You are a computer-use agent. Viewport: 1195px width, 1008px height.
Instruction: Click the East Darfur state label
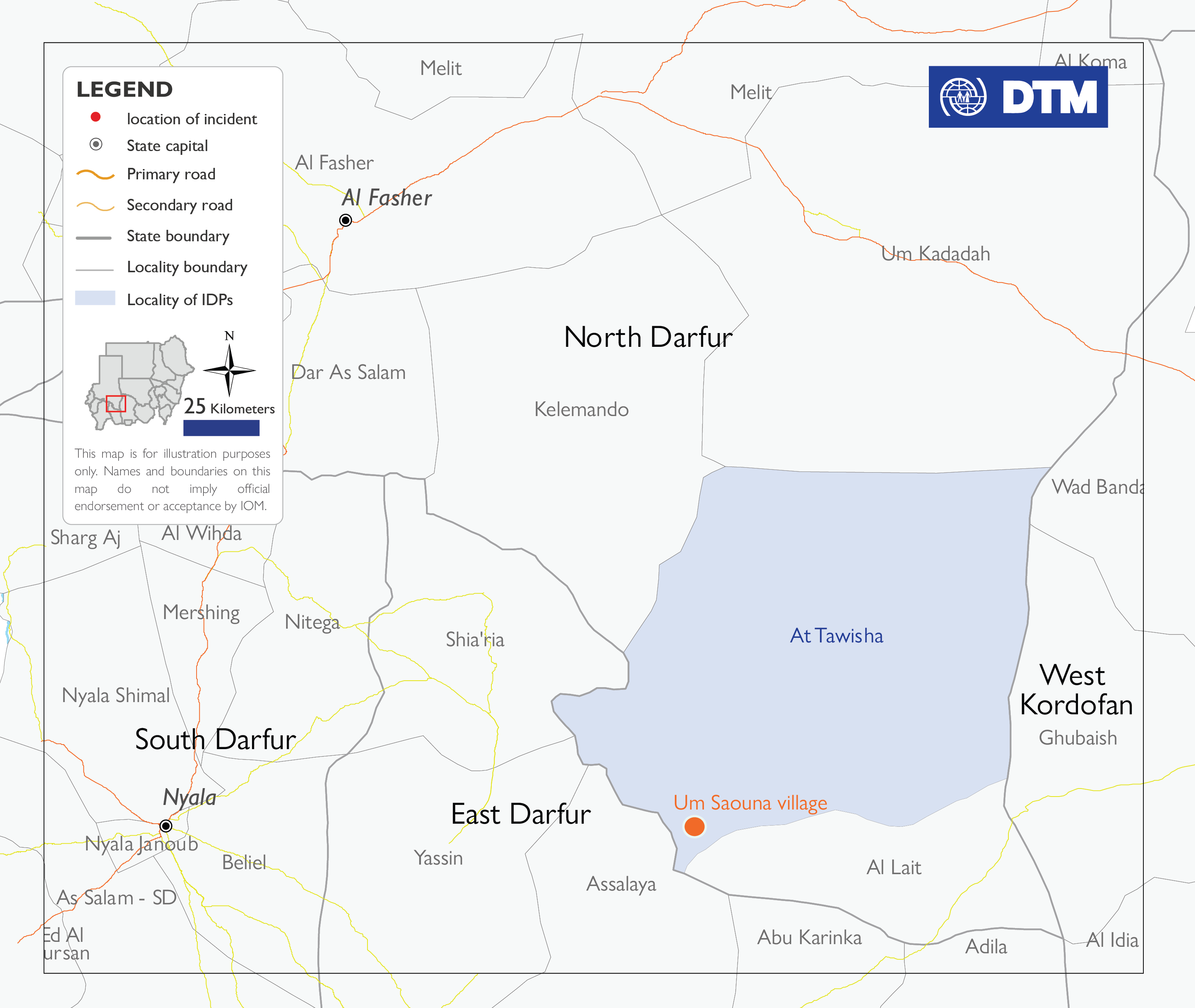point(520,814)
